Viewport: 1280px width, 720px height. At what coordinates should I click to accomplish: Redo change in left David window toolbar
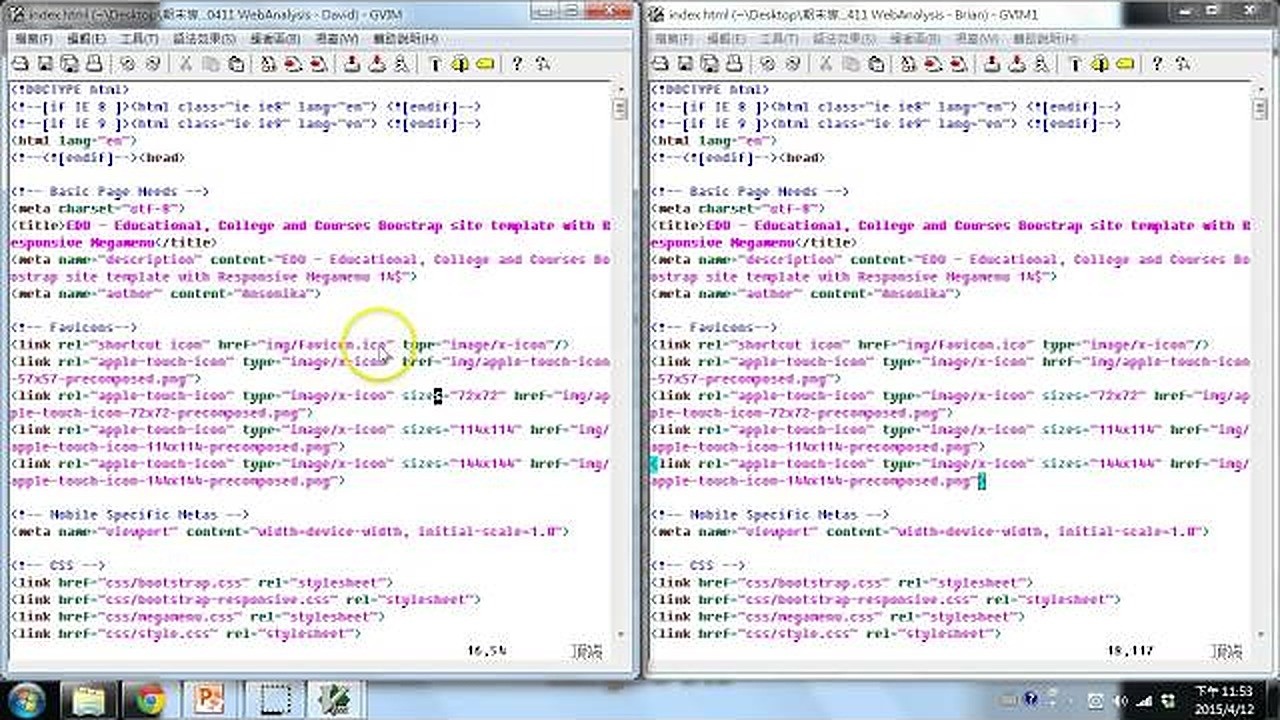[x=152, y=63]
